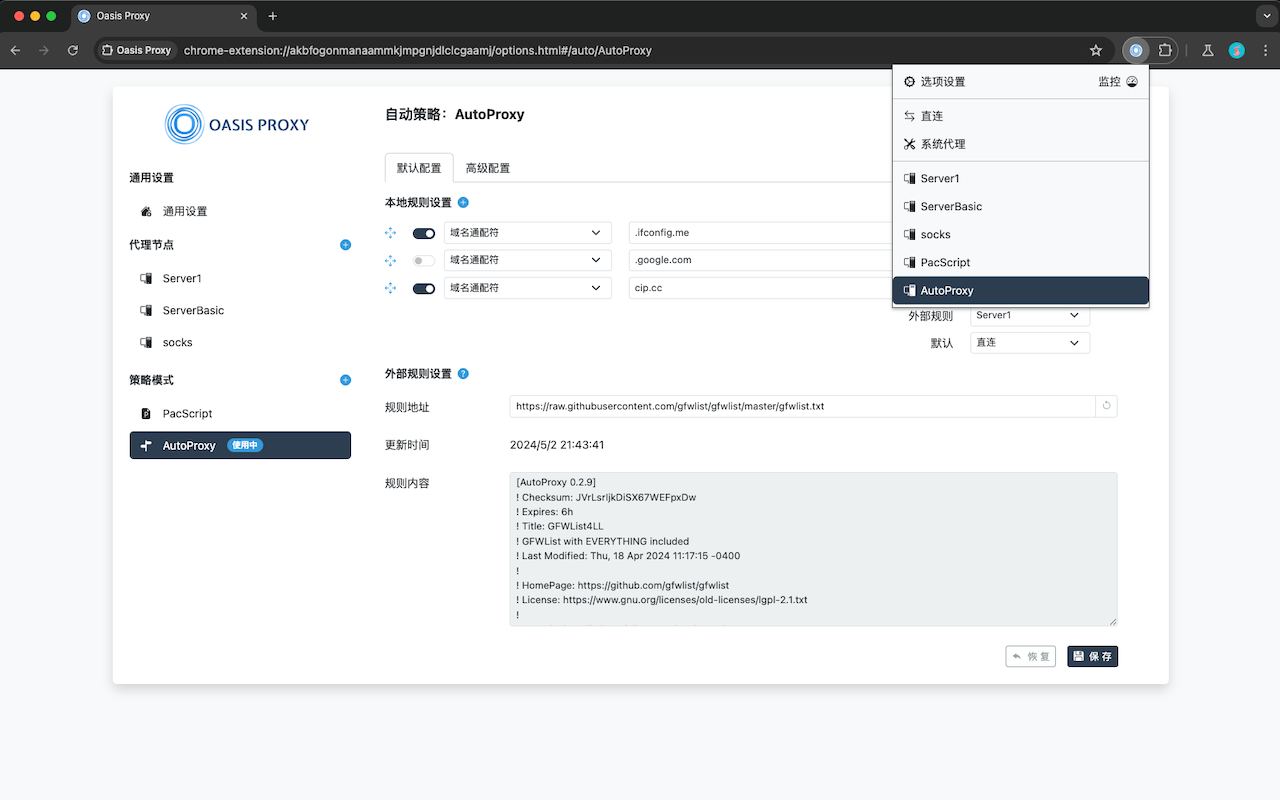Screen dimensions: 1280x800
Task: Select 系统代理 in the popup menu
Action: 1021,144
